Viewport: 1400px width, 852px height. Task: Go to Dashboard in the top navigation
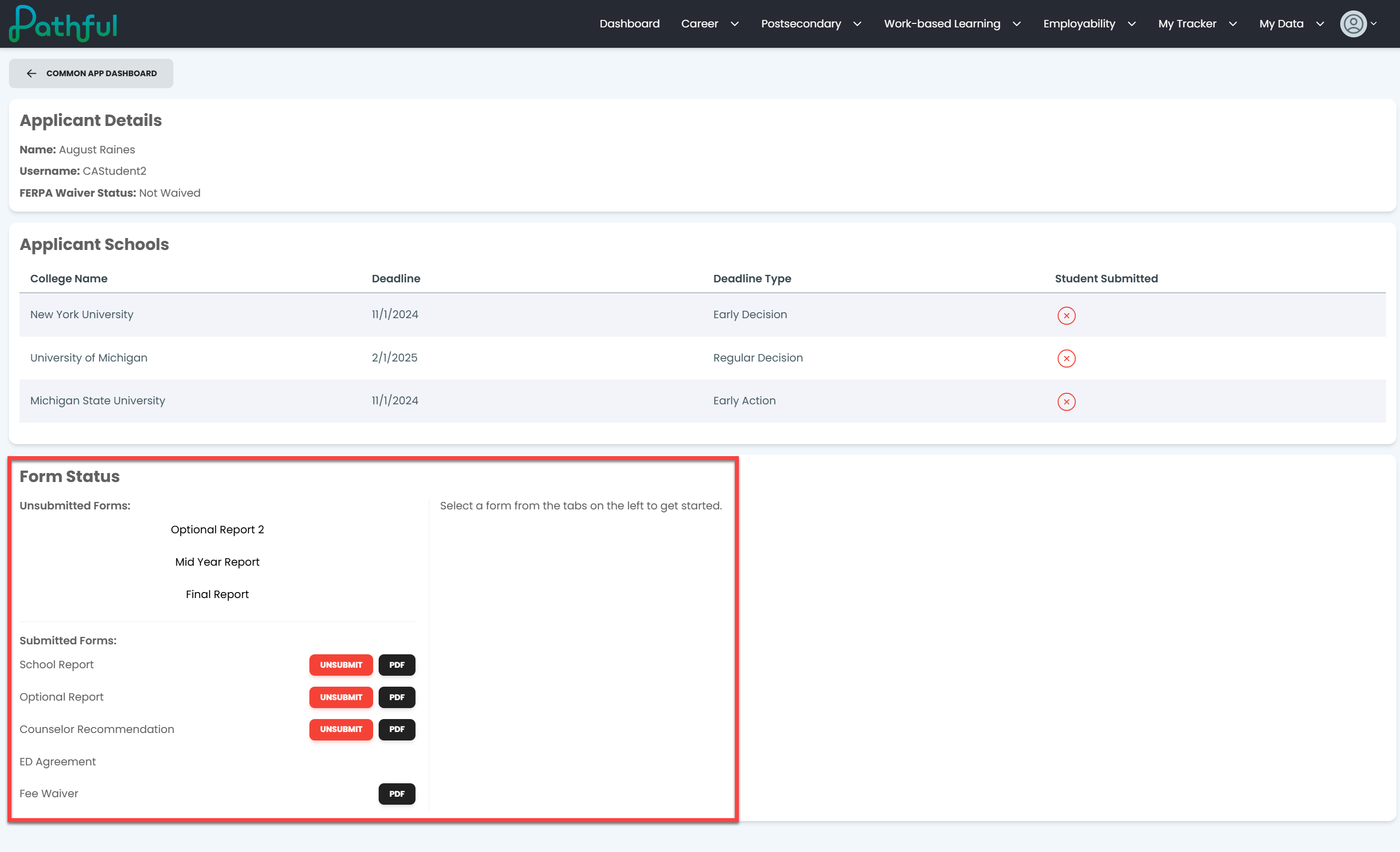click(x=629, y=24)
